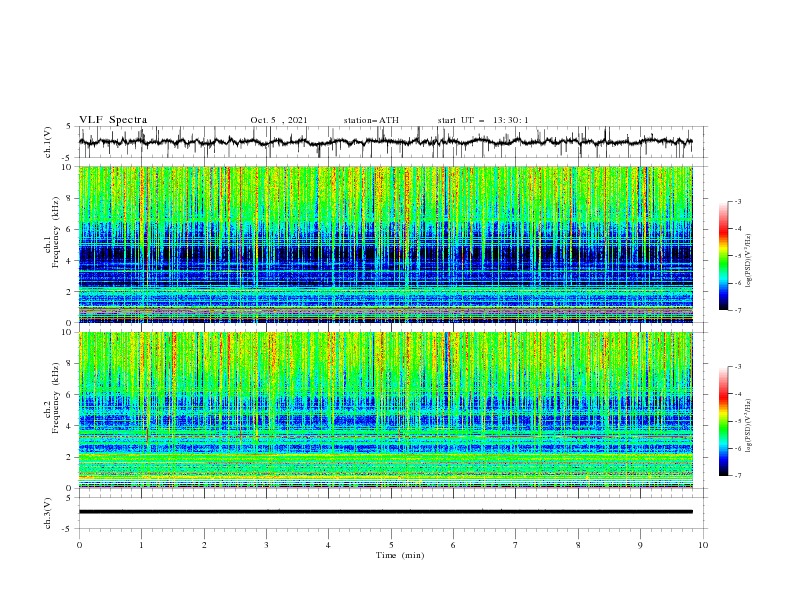Click time axis tick label "9"
This screenshot has width=792, height=612.
[640, 545]
